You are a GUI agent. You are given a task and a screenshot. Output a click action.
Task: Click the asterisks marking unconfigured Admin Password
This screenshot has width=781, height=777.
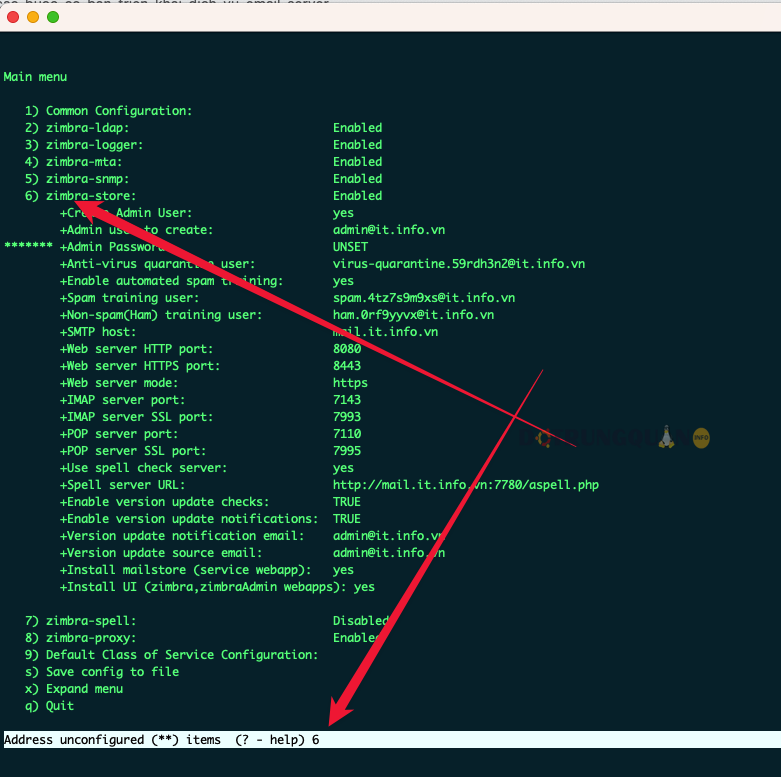(28, 246)
